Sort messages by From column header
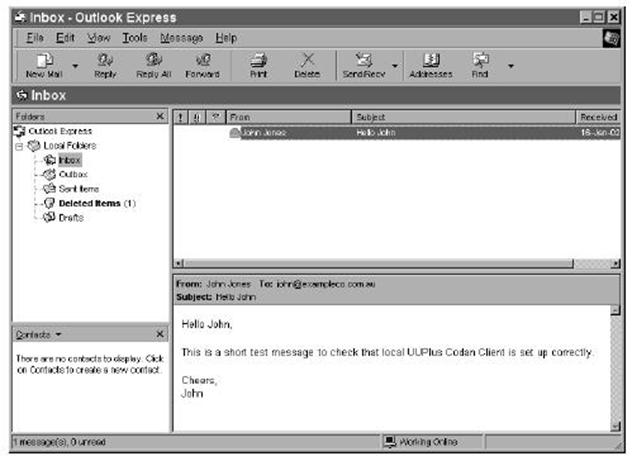Viewport: 632px width, 461px height. click(x=288, y=117)
